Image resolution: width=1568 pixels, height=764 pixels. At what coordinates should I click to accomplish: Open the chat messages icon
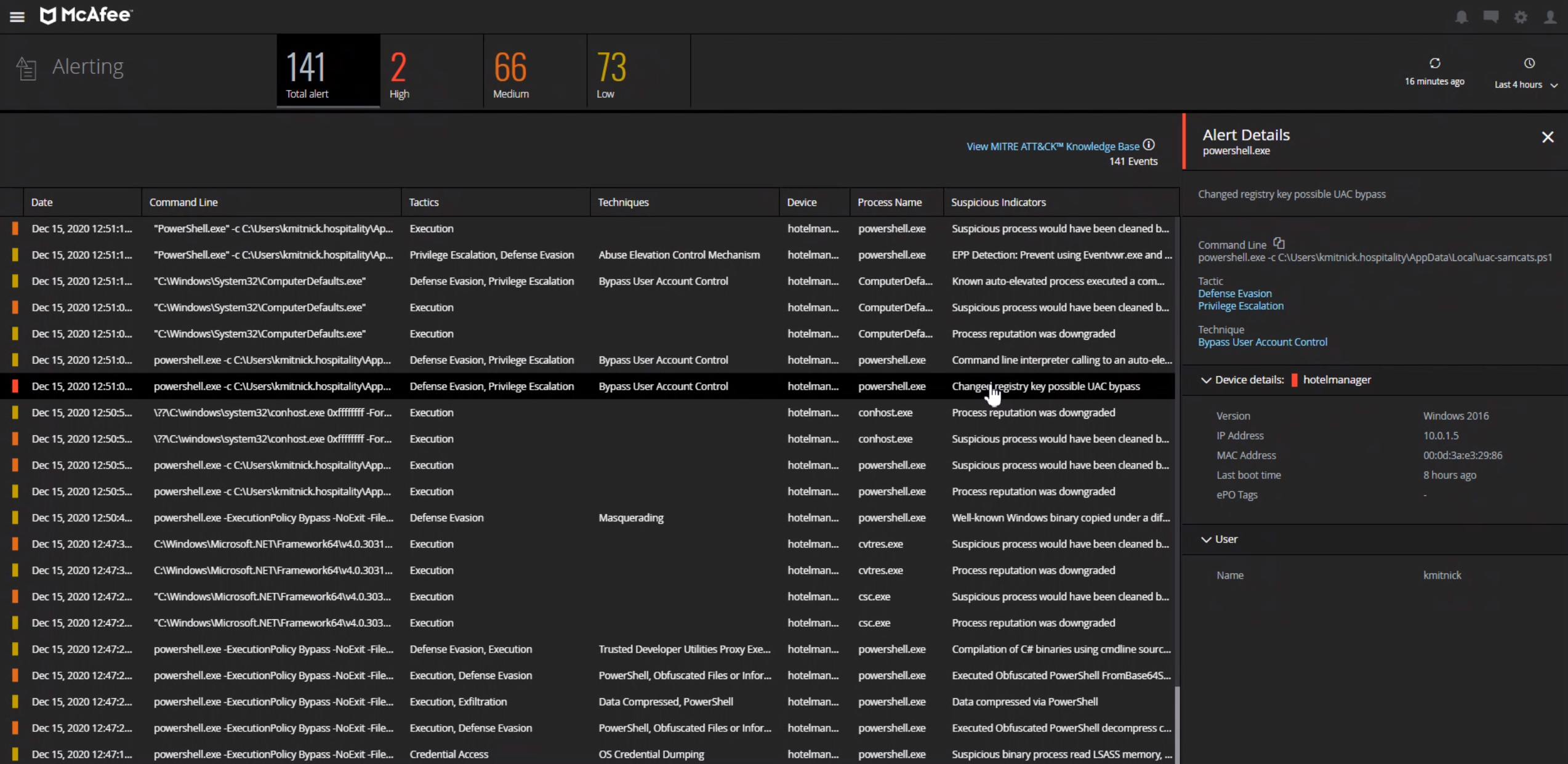pos(1491,17)
